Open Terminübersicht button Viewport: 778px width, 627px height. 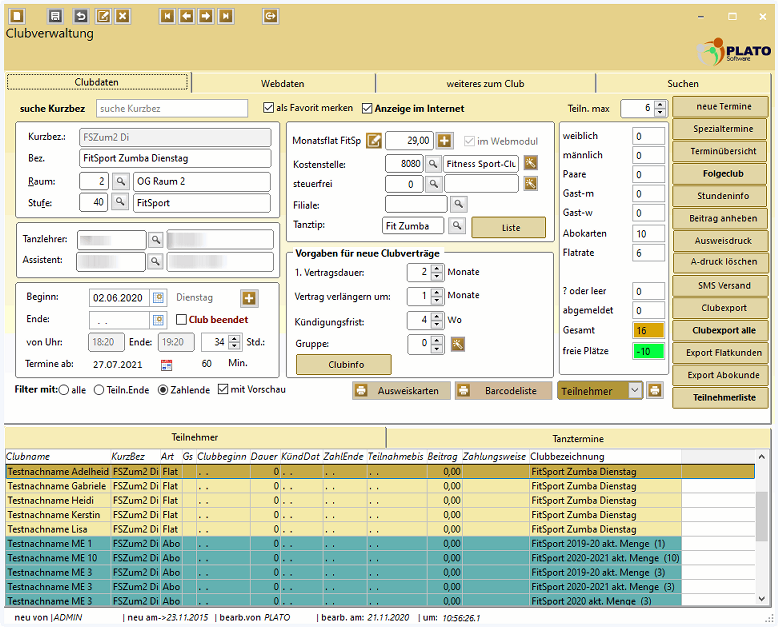point(720,151)
